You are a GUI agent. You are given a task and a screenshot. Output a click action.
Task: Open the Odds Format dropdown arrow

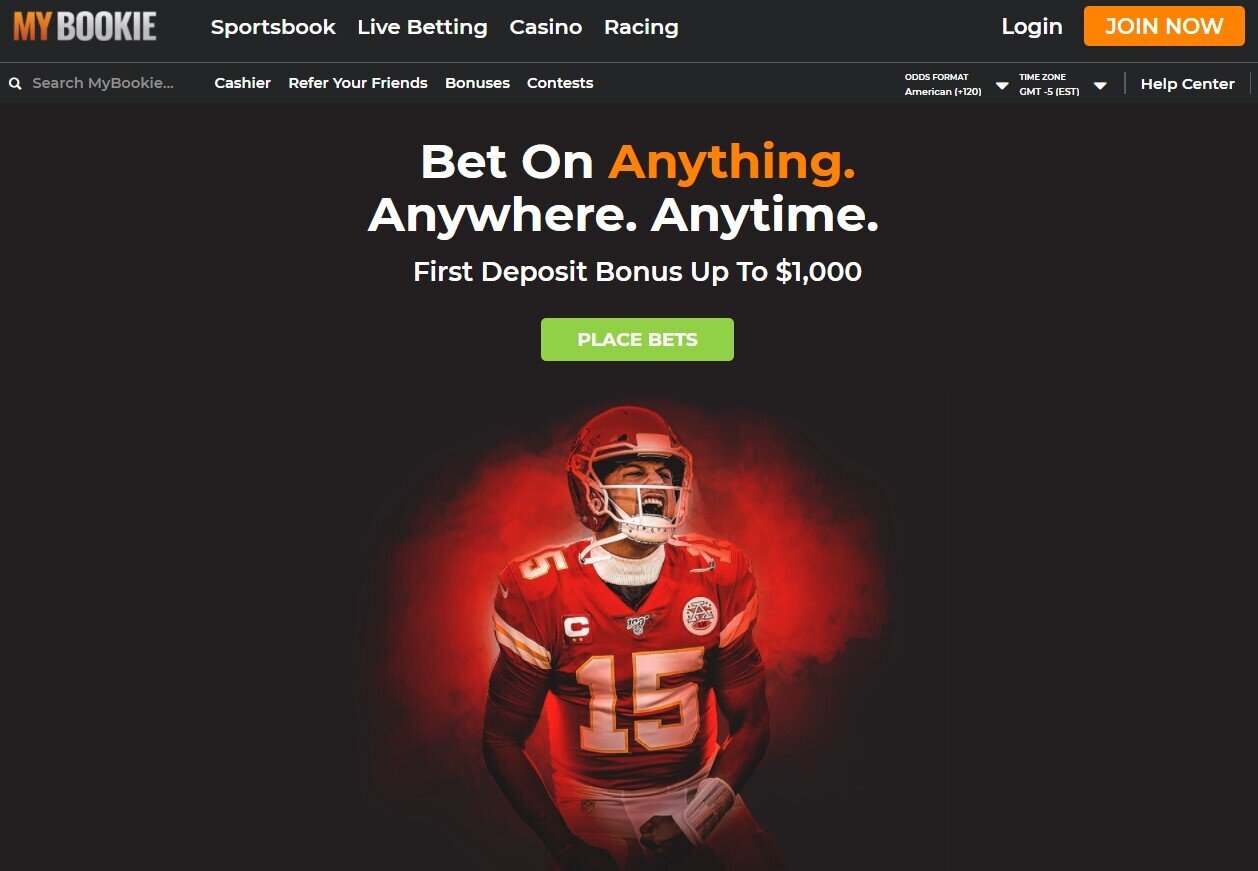pos(1002,85)
